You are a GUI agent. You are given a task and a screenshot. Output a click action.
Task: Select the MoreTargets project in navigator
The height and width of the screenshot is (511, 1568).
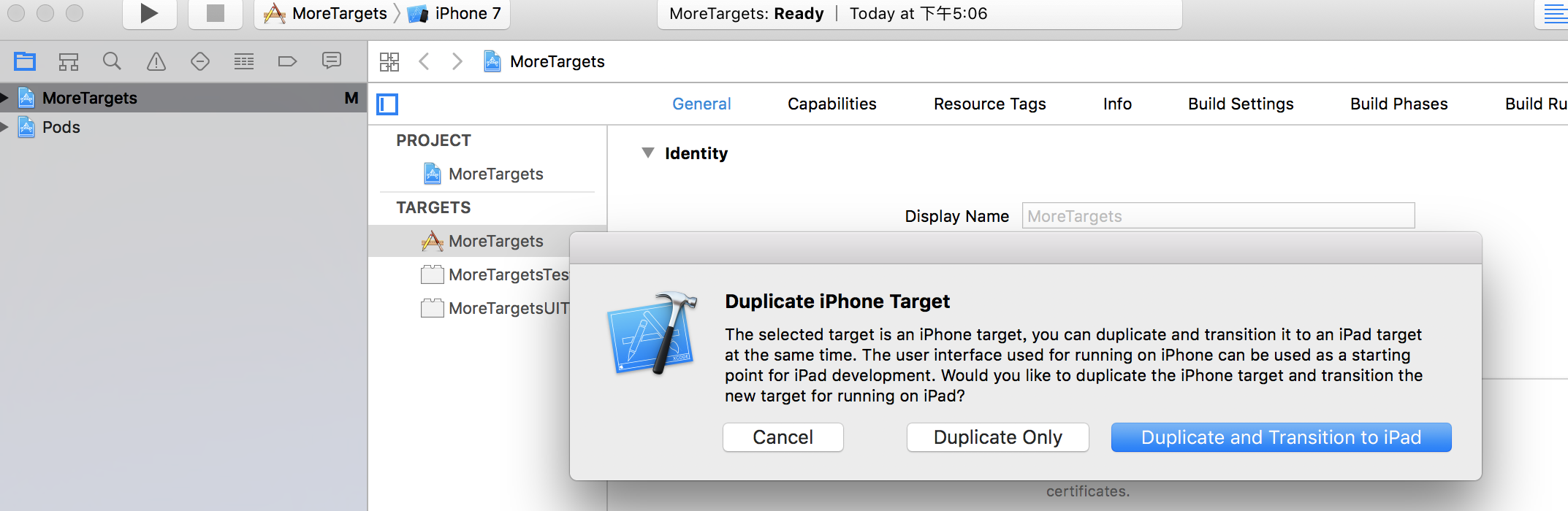pyautogui.click(x=183, y=98)
